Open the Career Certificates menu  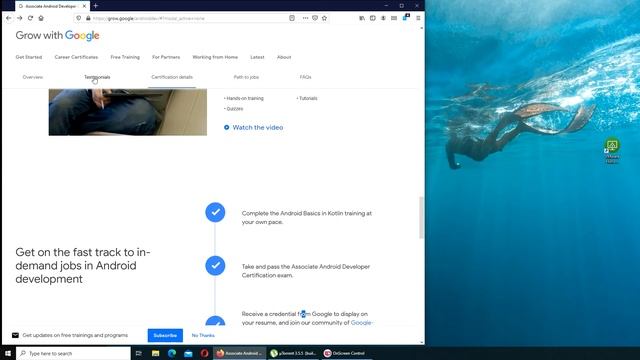pos(76,57)
